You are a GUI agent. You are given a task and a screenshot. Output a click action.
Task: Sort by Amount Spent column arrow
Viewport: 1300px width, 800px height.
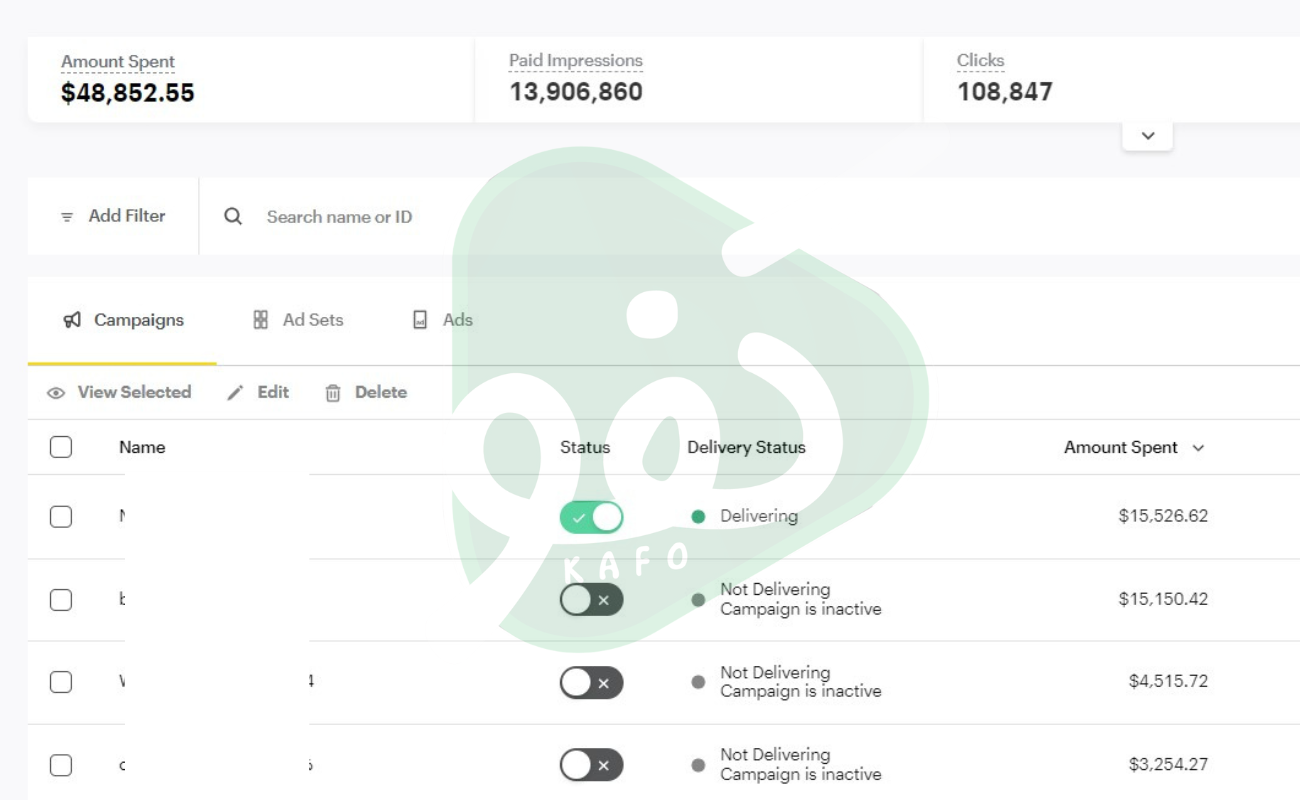tap(1198, 448)
